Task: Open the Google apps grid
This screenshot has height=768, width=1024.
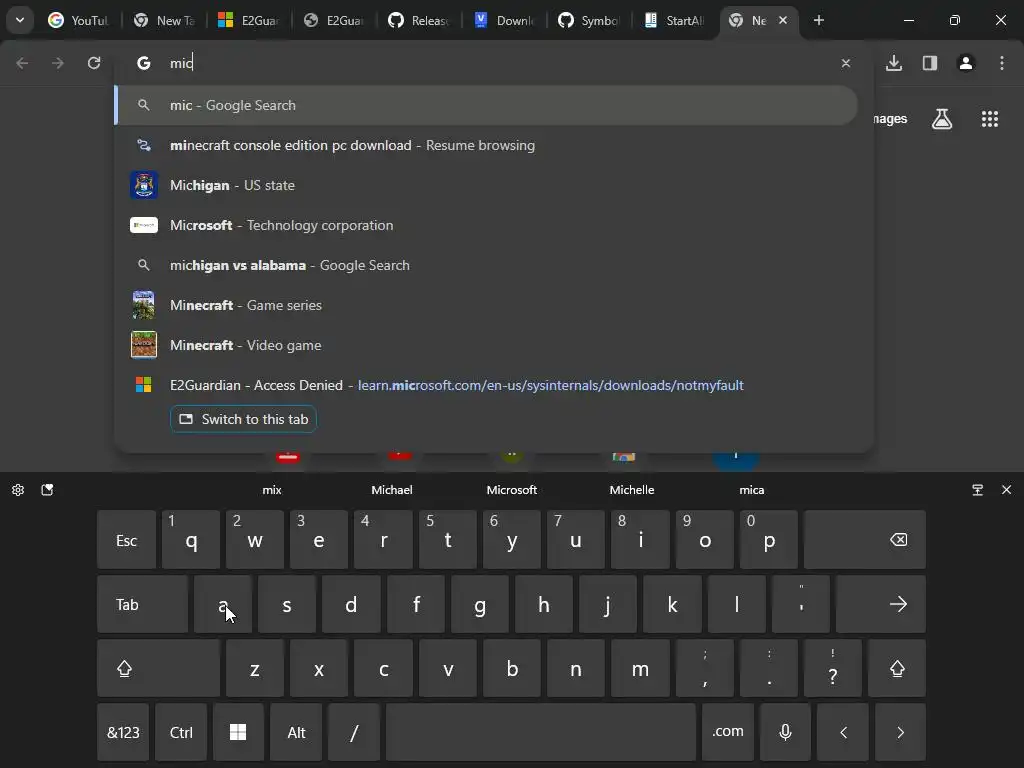Action: 990,119
